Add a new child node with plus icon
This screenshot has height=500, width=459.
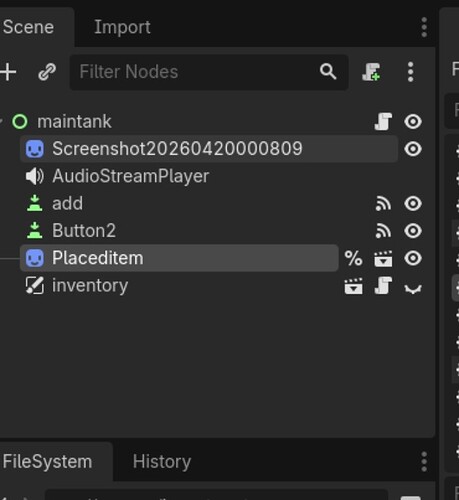coord(8,72)
